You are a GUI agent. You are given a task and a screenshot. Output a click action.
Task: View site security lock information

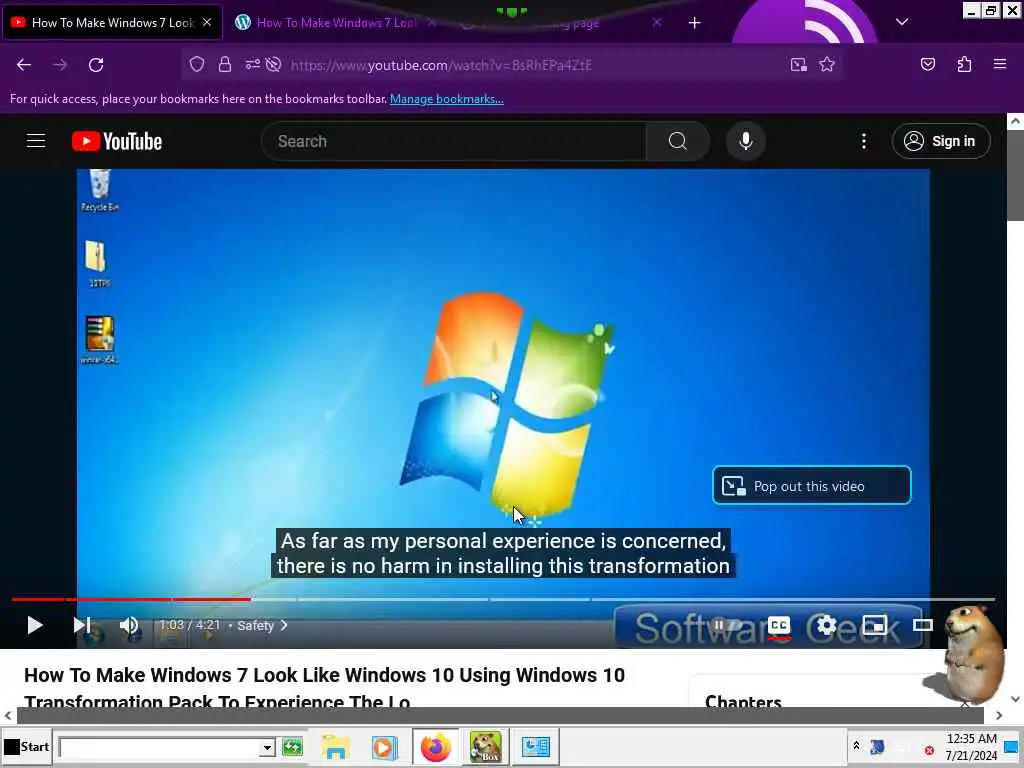pos(225,64)
